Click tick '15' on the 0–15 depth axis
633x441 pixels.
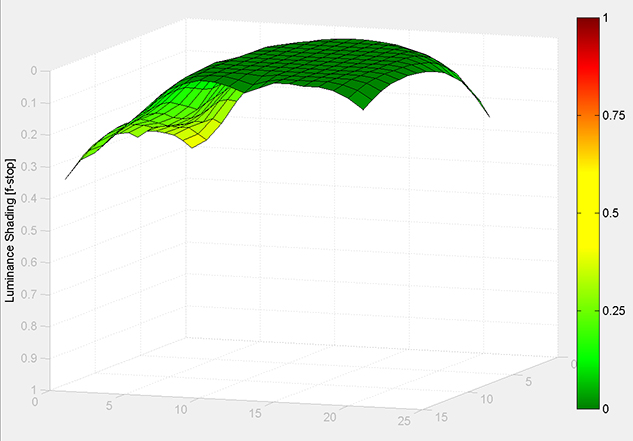click(442, 417)
